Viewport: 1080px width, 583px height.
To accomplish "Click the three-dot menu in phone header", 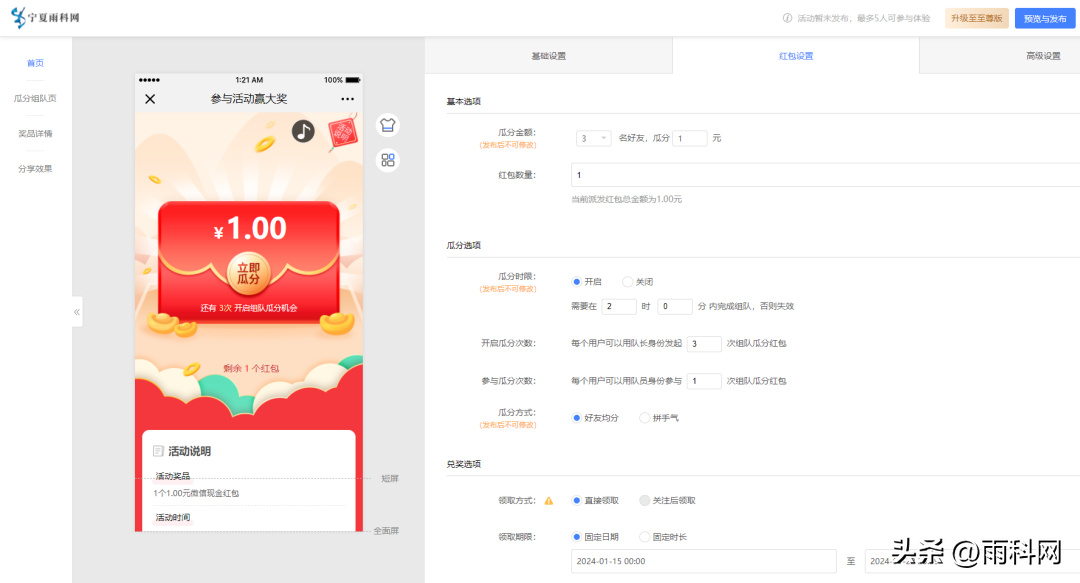I will (x=347, y=99).
